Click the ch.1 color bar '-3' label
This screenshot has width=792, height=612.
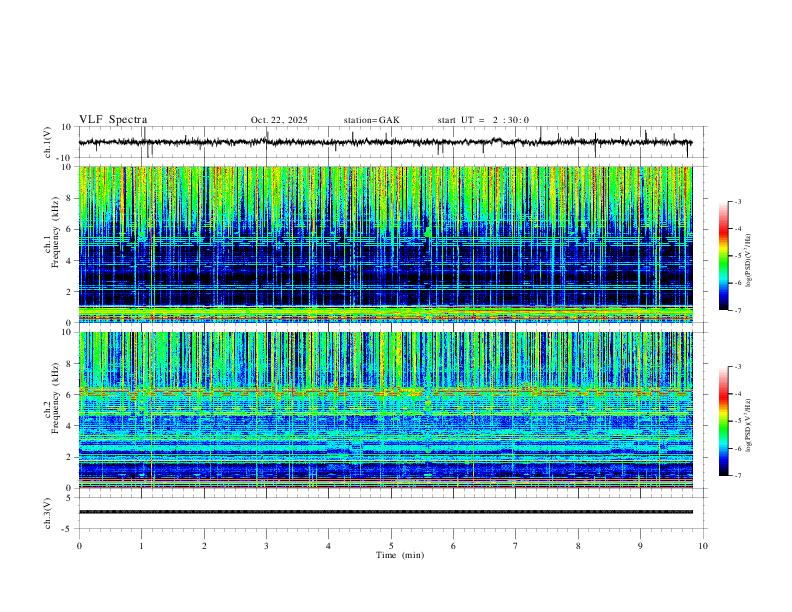[x=737, y=201]
